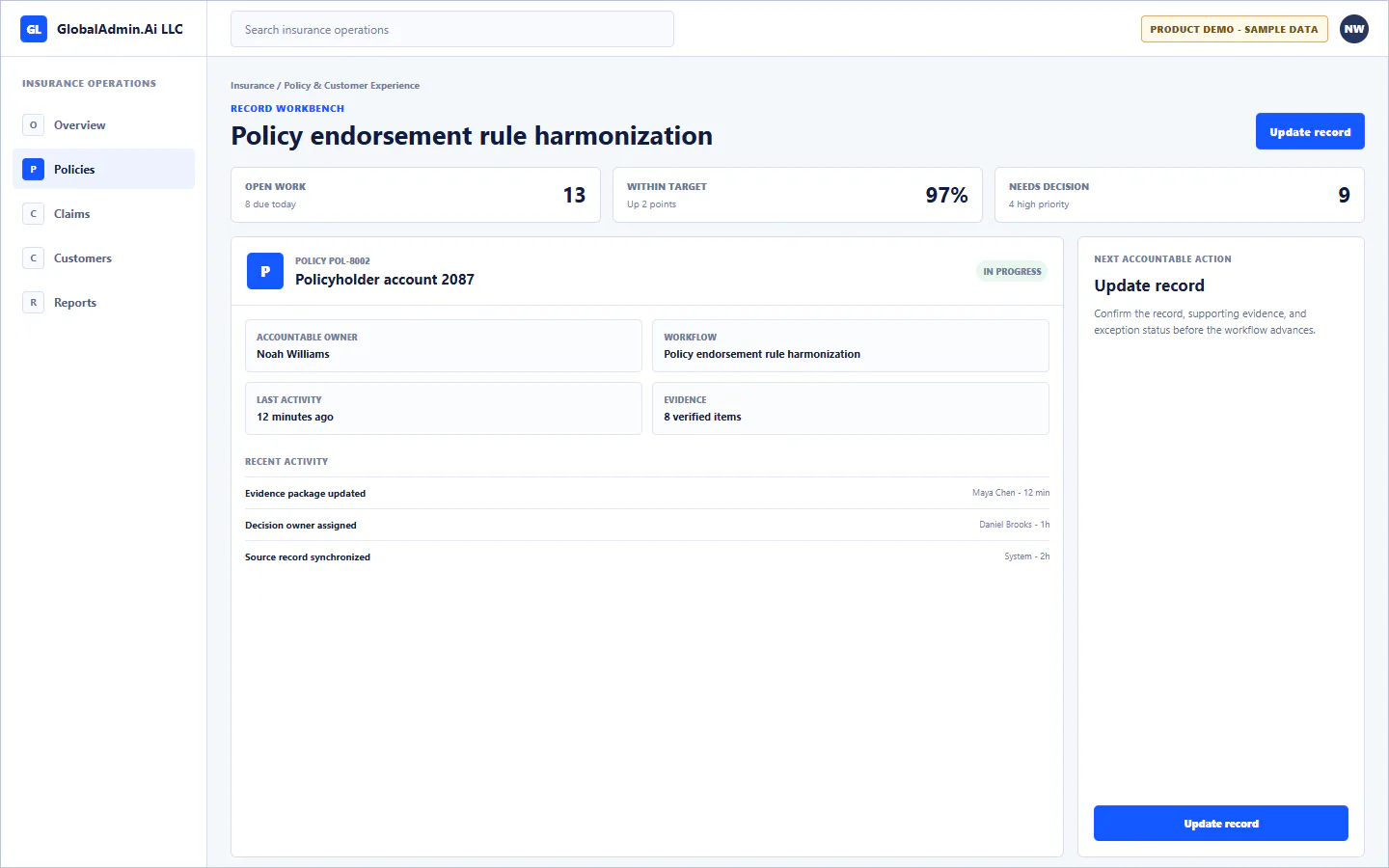This screenshot has width=1389, height=868.
Task: Select Evidence package updated activity row
Action: [647, 493]
